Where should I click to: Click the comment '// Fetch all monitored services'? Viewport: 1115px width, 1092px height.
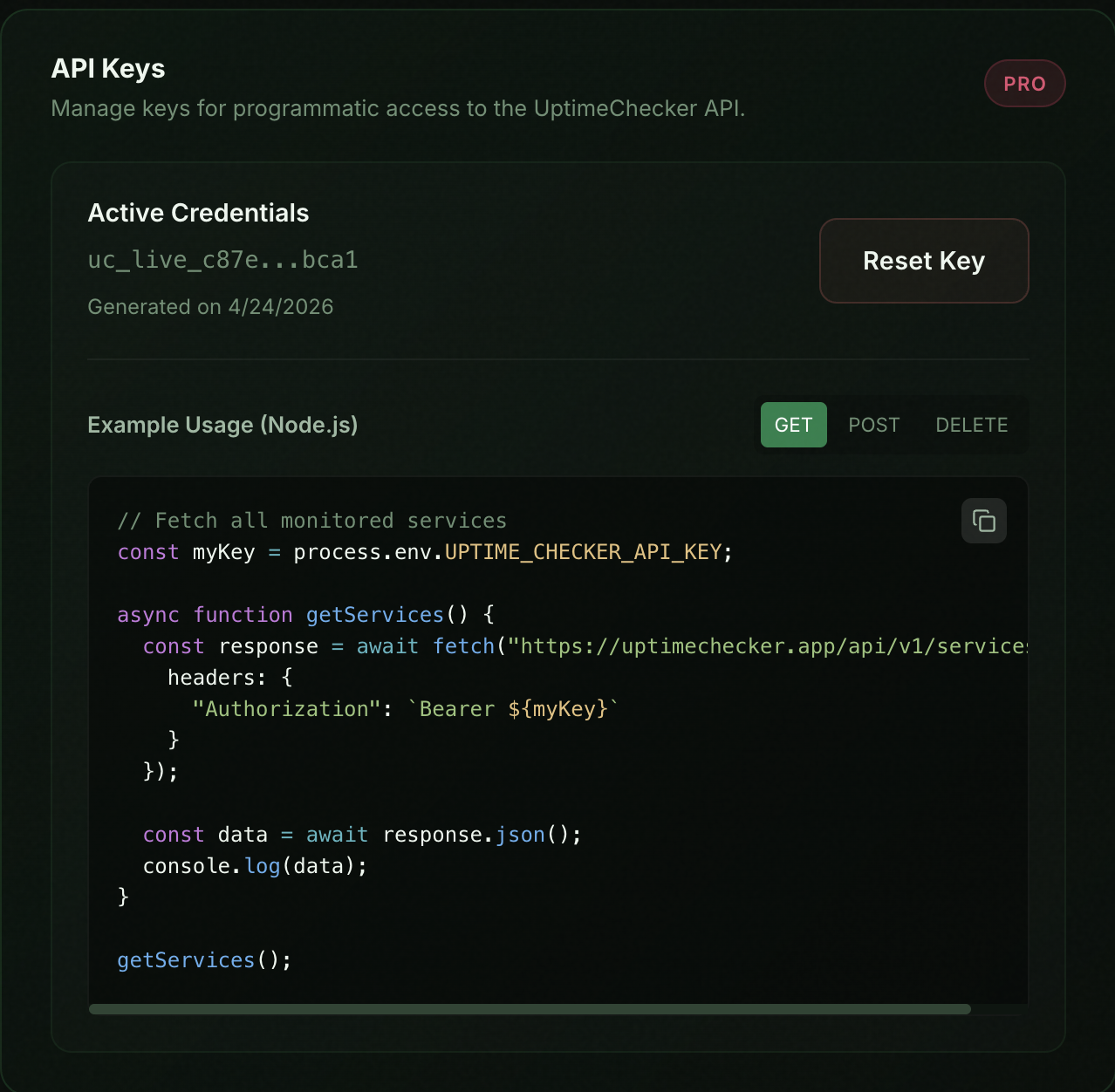311,521
